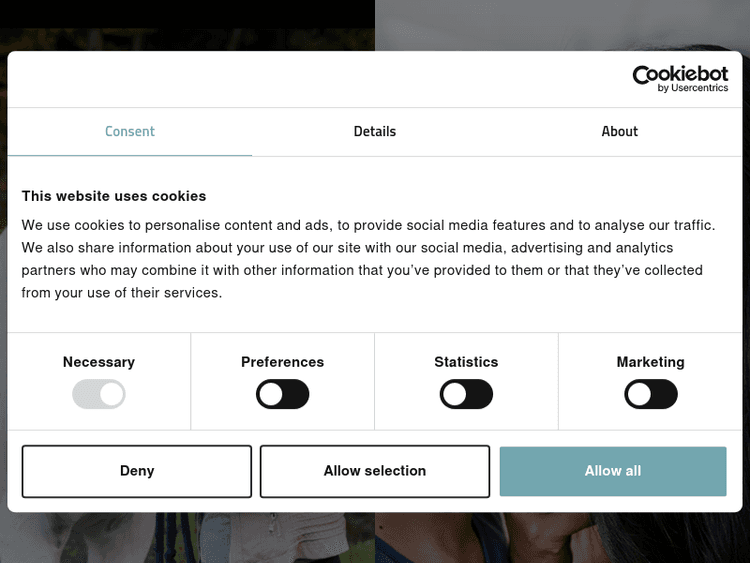Toggle the Necessary cookies switch
The width and height of the screenshot is (750, 563).
point(99,394)
